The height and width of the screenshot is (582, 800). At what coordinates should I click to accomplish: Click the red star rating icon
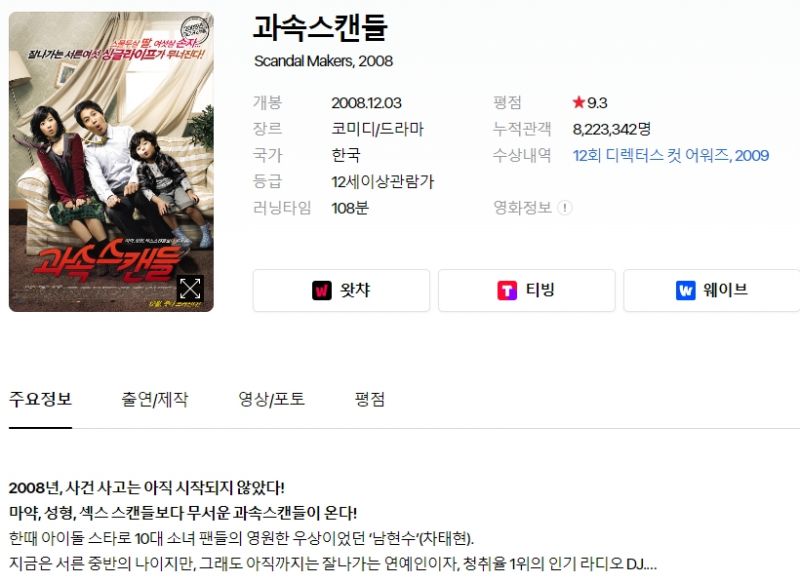click(579, 103)
